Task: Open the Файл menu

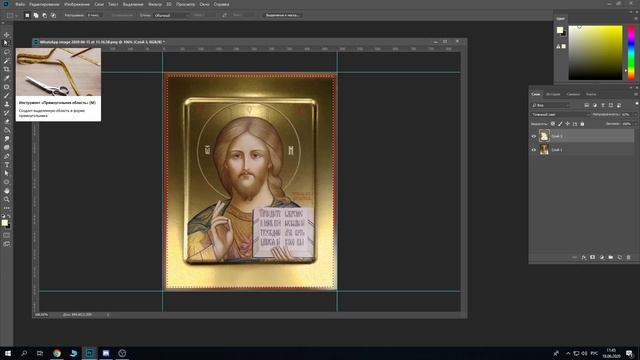Action: [20, 4]
